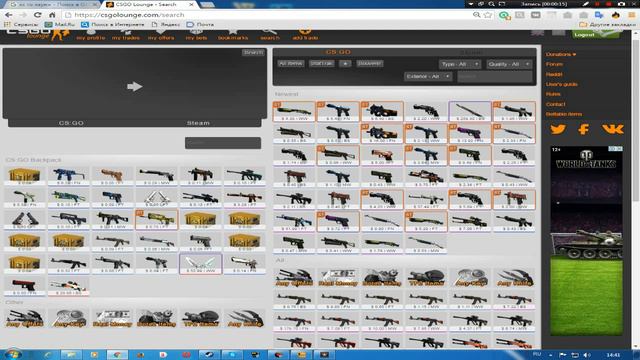Open the Reddit link
The image size is (640, 360).
(554, 74)
